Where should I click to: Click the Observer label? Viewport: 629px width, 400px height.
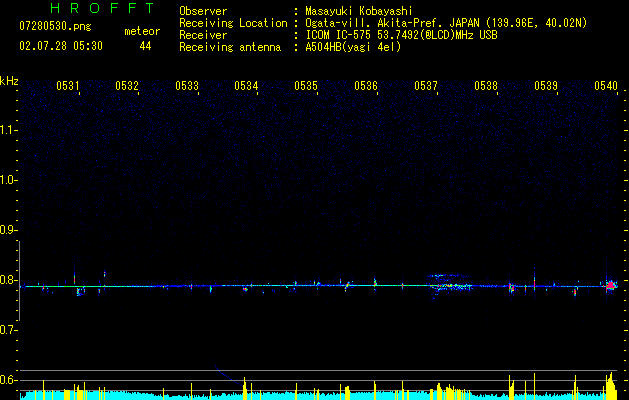(203, 11)
